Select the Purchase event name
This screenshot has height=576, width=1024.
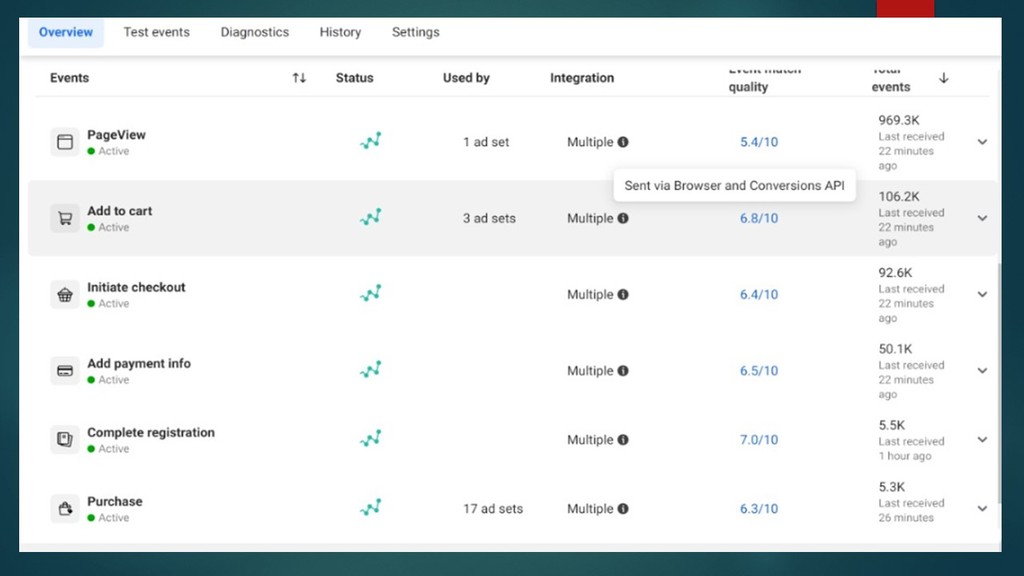[x=115, y=502]
